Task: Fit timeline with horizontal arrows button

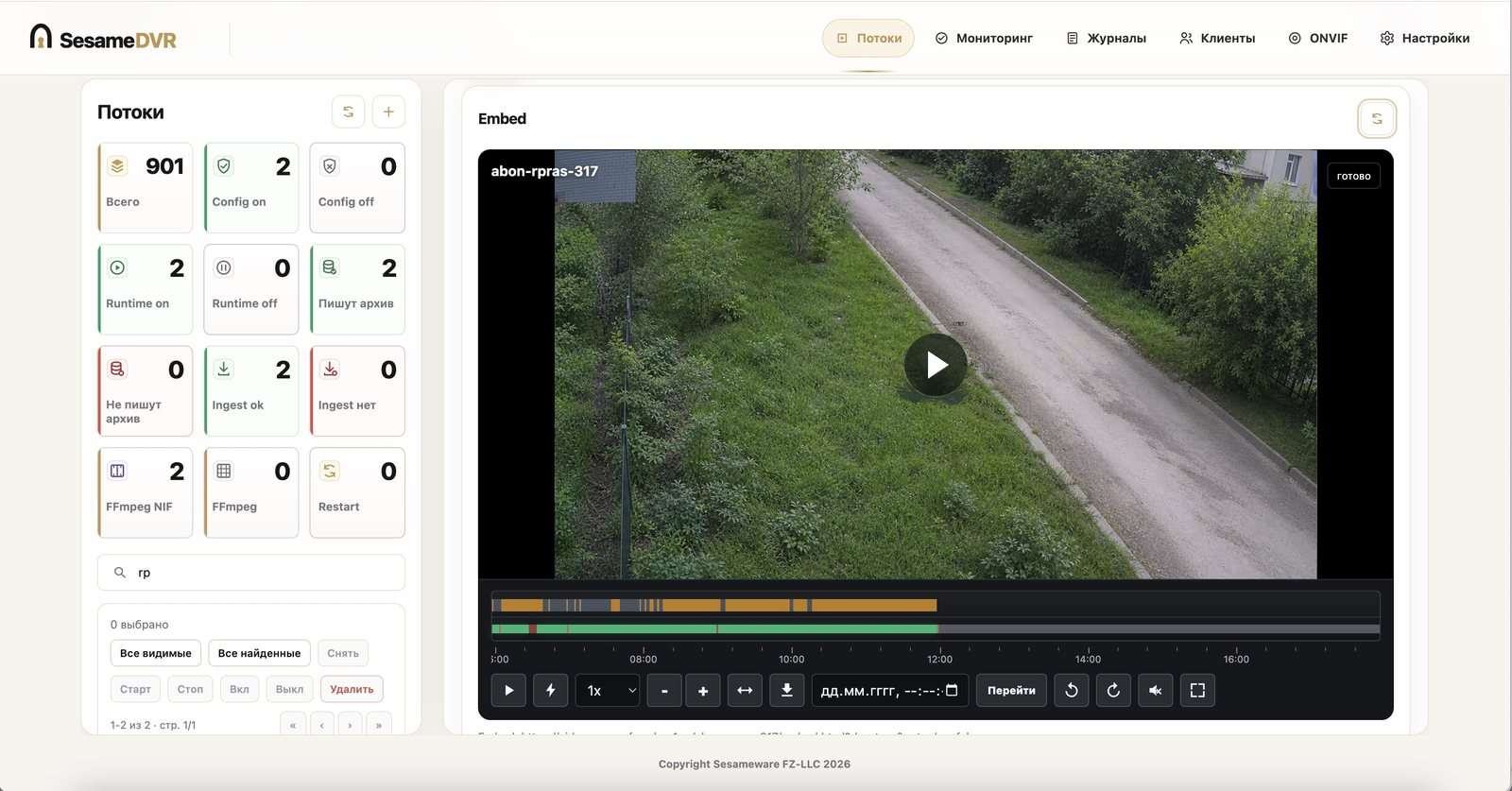Action: pos(745,691)
